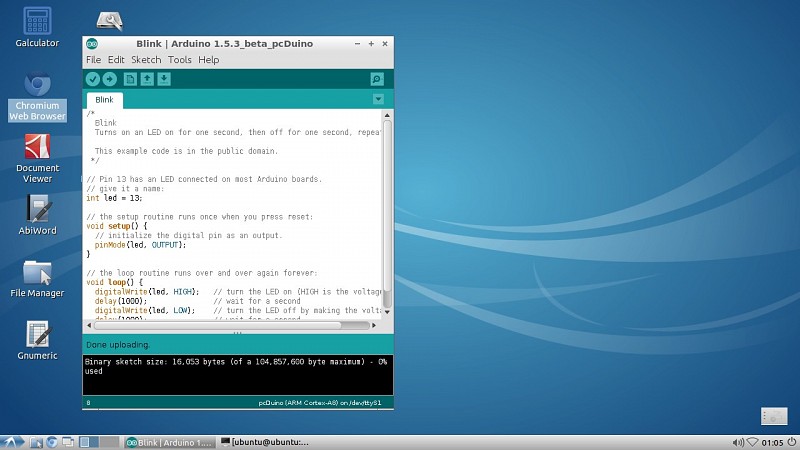
Task: Launch Chromium Web Browser from desktop
Action: (37, 97)
